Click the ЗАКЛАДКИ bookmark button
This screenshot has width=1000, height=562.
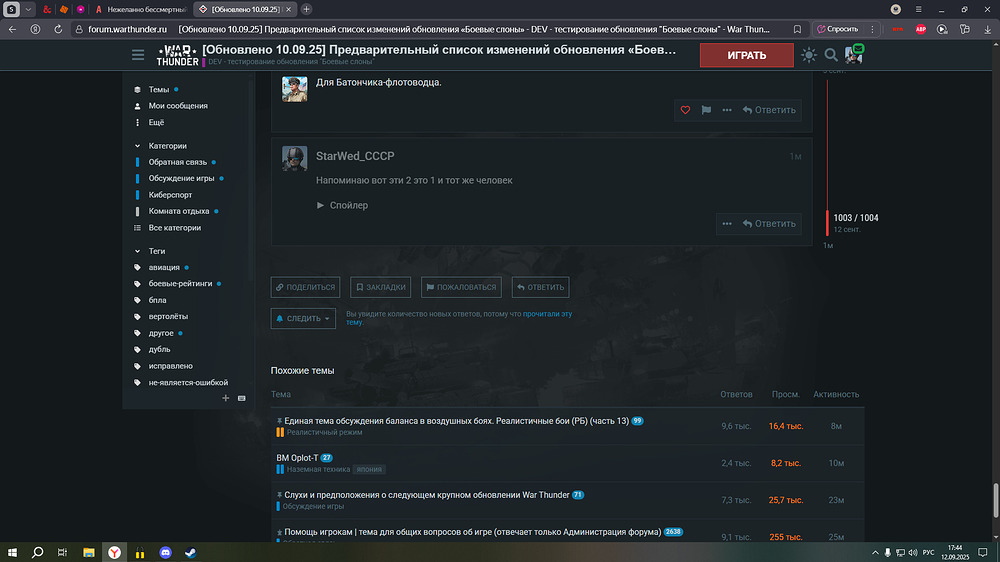point(380,287)
